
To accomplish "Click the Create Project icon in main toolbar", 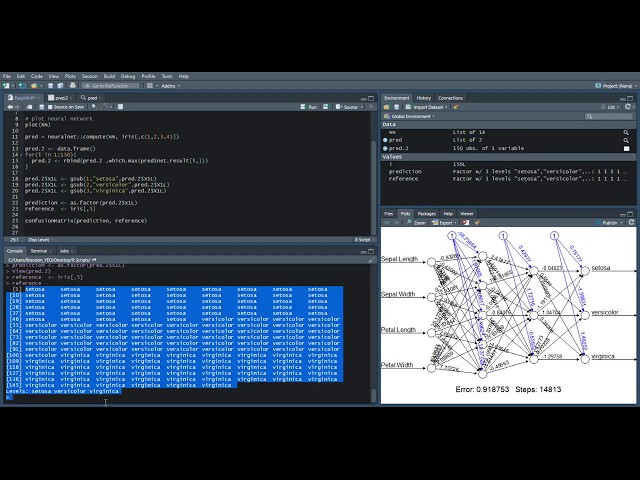I will pos(22,86).
